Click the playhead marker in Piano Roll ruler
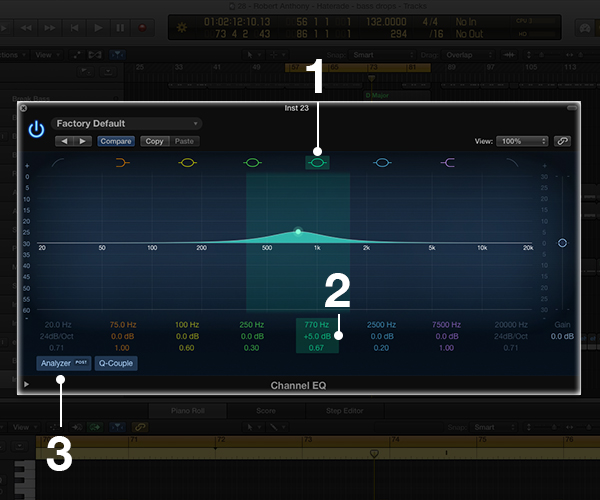Image resolution: width=600 pixels, height=500 pixels. (x=374, y=454)
